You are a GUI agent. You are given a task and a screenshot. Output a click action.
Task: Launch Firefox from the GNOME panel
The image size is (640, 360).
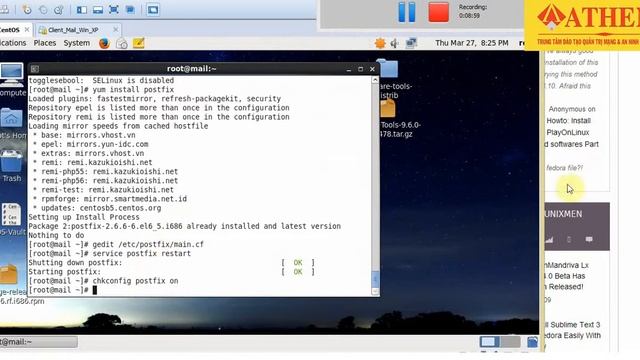tap(104, 43)
